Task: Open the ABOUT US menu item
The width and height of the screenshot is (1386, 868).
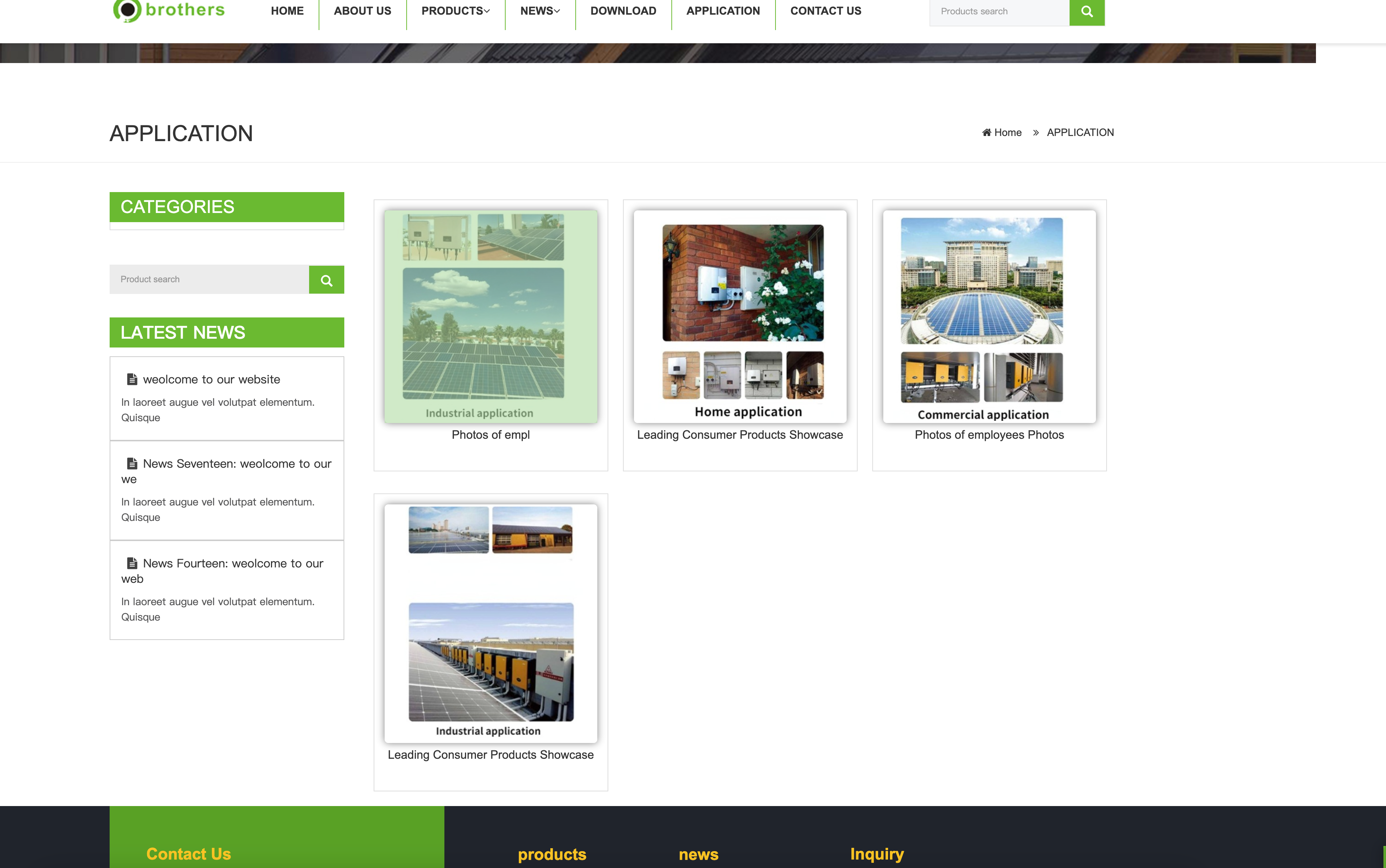Action: [x=362, y=11]
